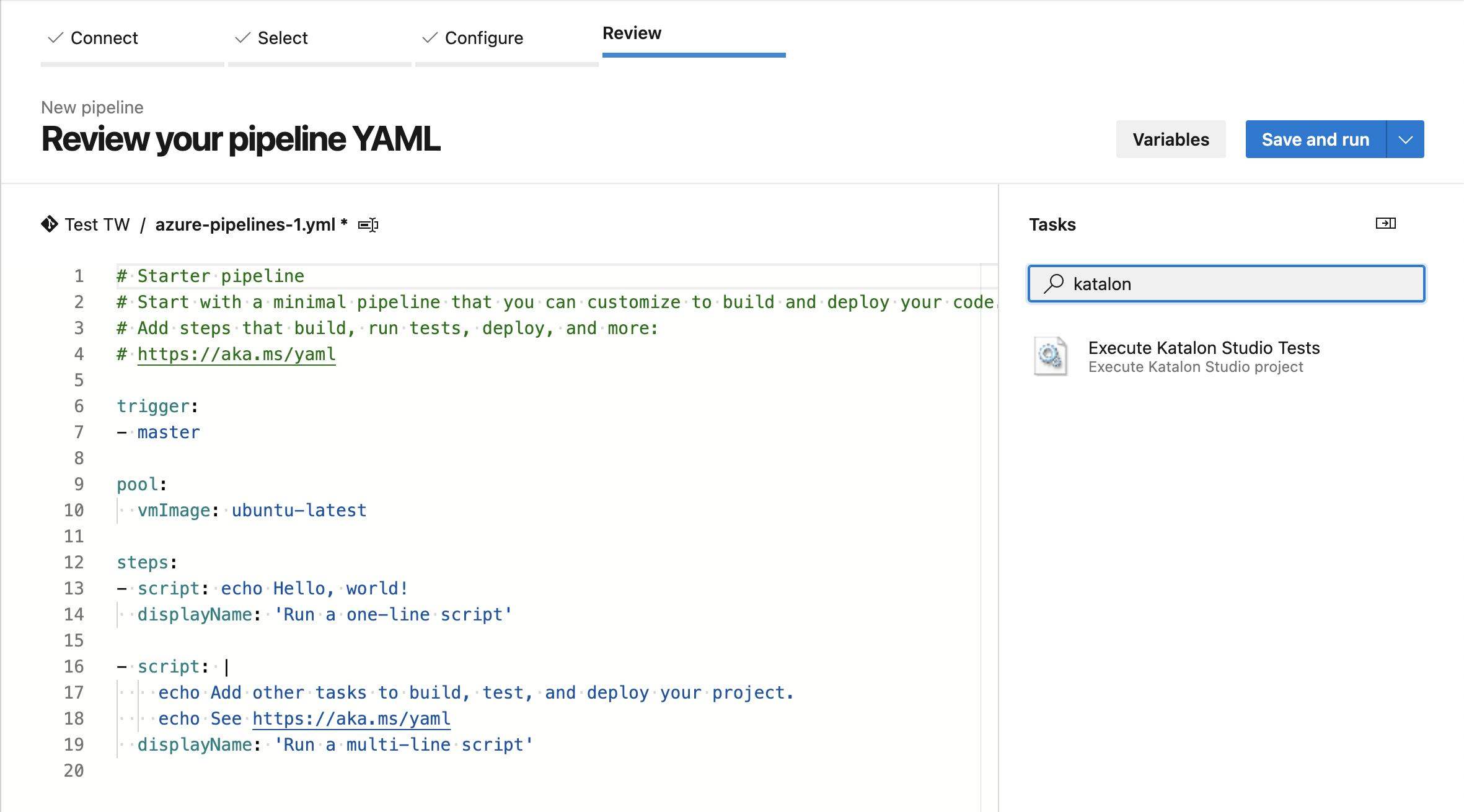Open the aka.ms/yaml link on line 18
Image resolution: width=1464 pixels, height=812 pixels.
[351, 718]
